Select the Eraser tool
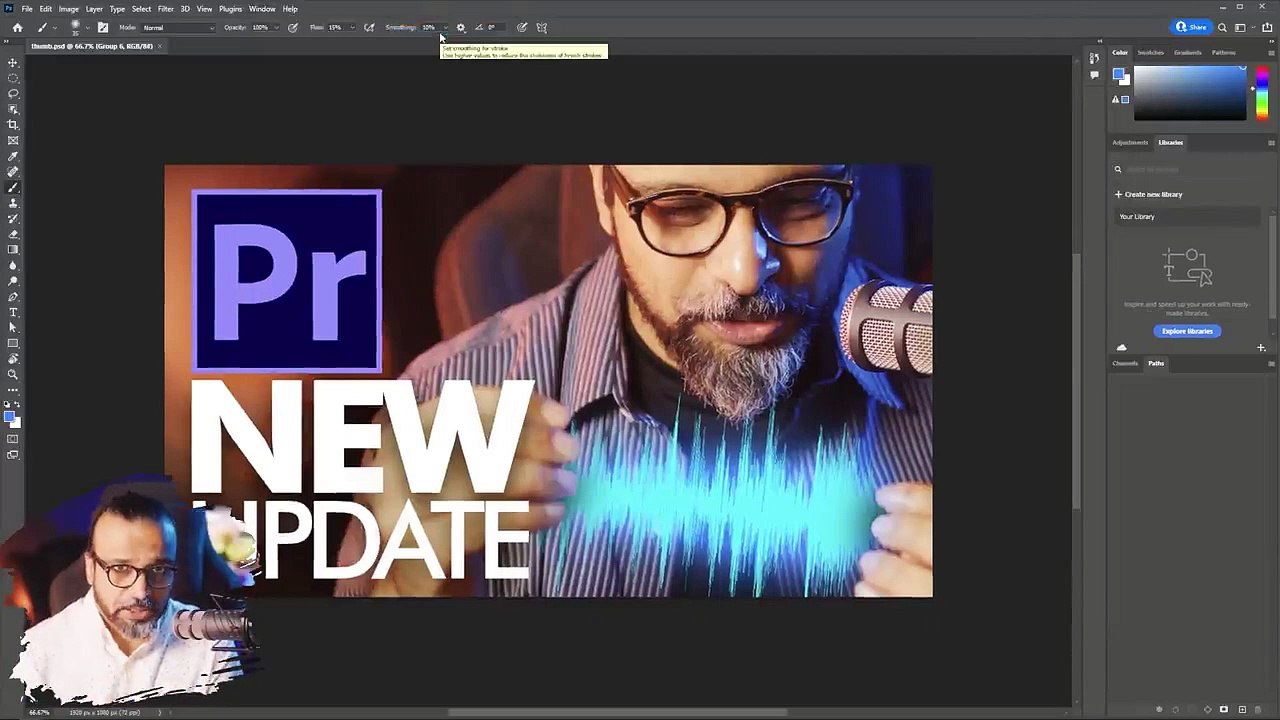The height and width of the screenshot is (720, 1280). tap(13, 234)
